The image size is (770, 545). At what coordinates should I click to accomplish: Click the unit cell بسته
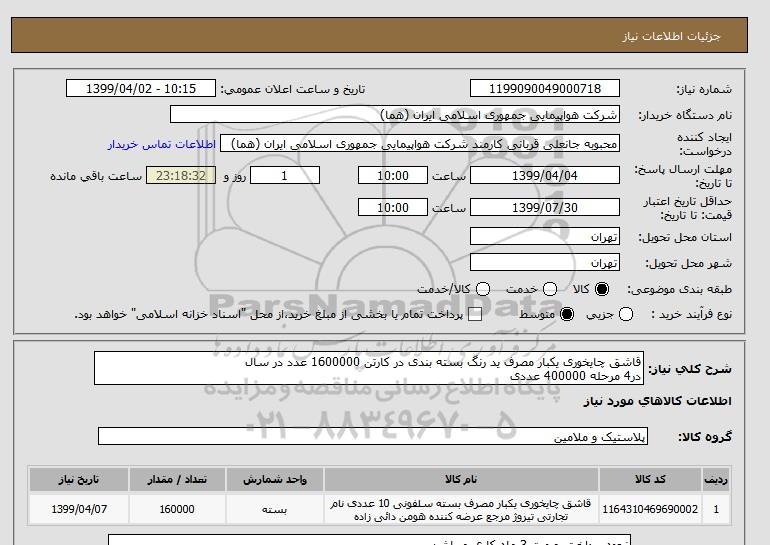[275, 509]
